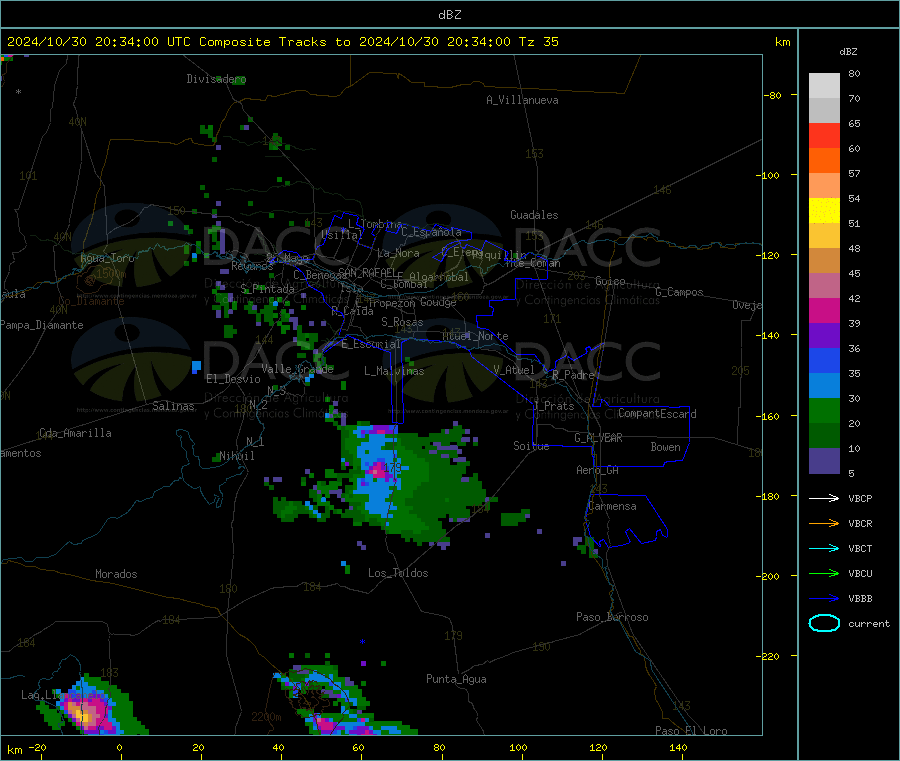Click the C_Campos label
The image size is (900, 761).
(680, 292)
